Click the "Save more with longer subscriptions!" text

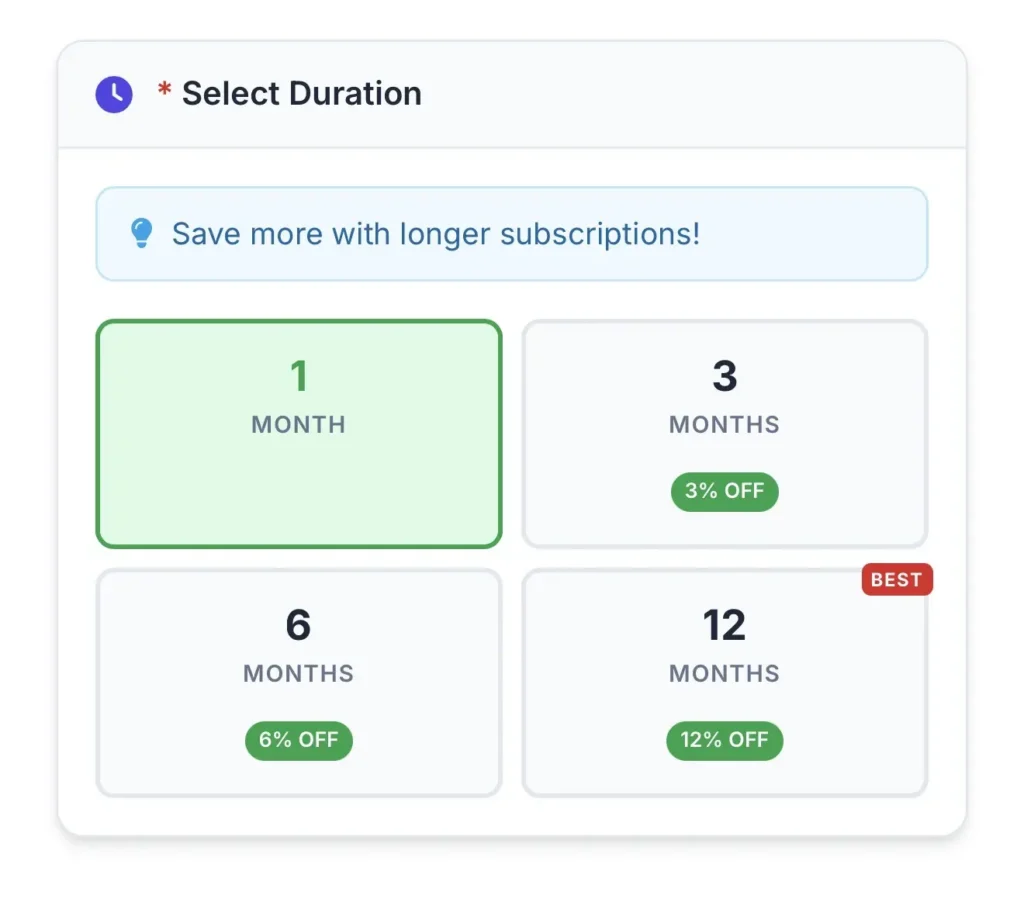436,234
